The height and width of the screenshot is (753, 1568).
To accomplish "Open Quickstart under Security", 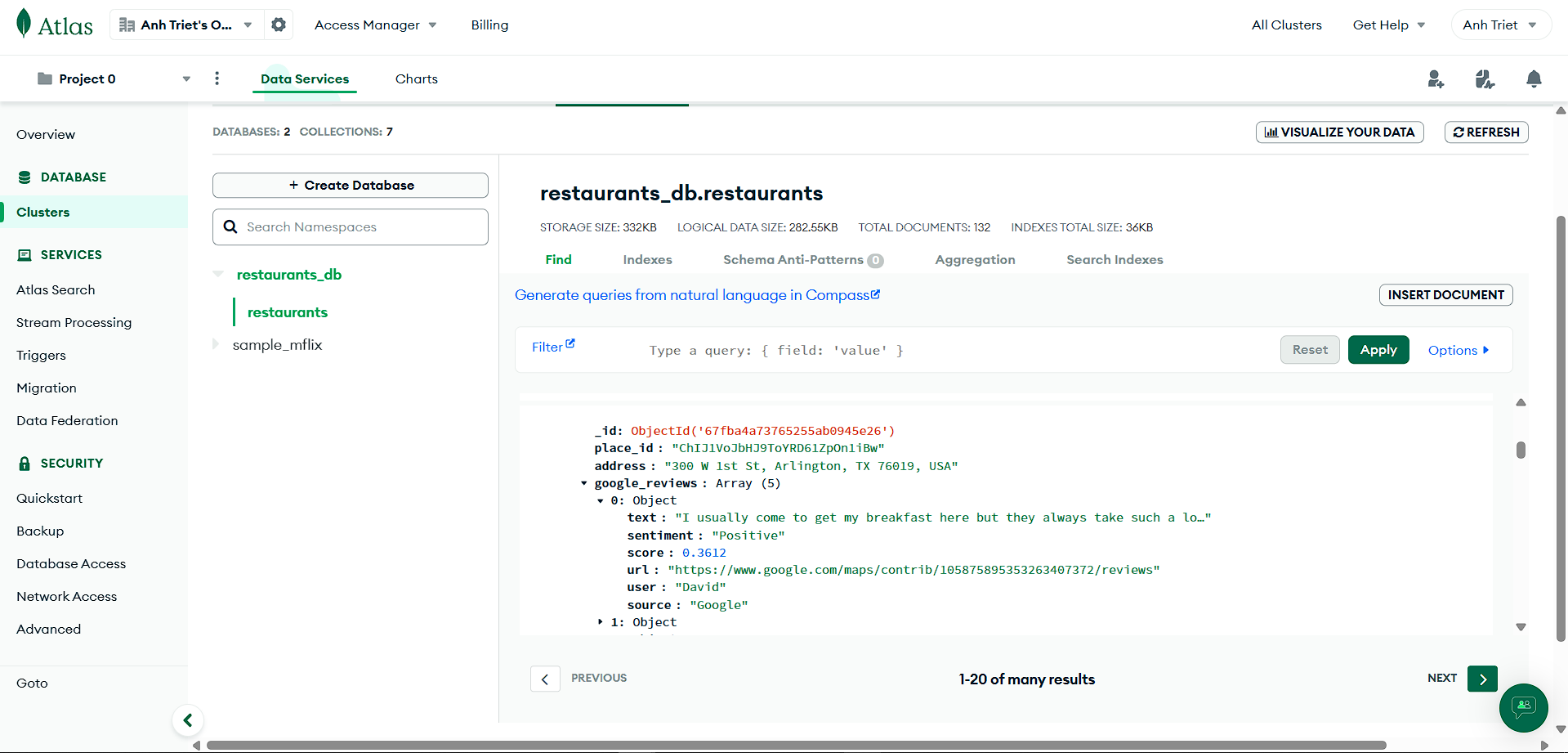I will point(49,499).
